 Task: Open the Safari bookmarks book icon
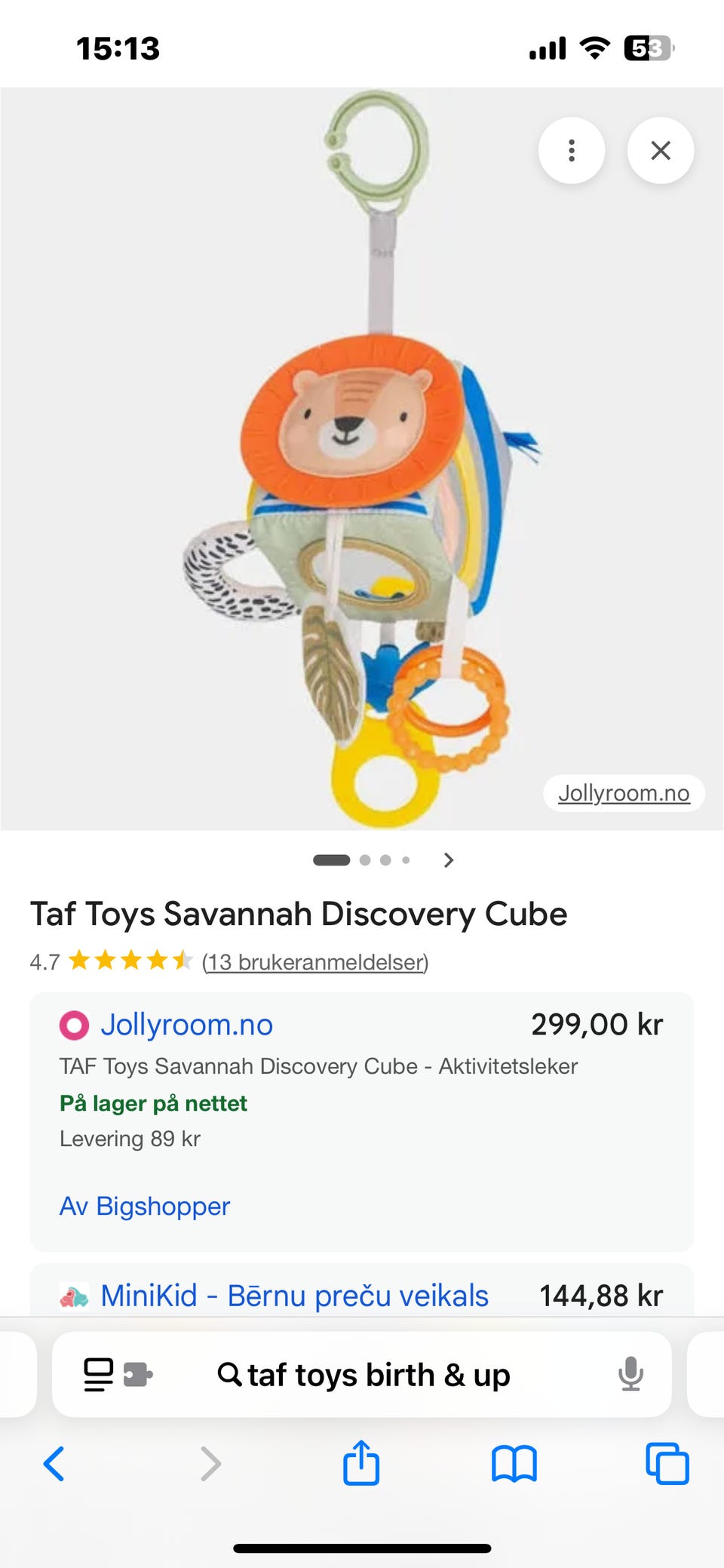click(514, 1464)
